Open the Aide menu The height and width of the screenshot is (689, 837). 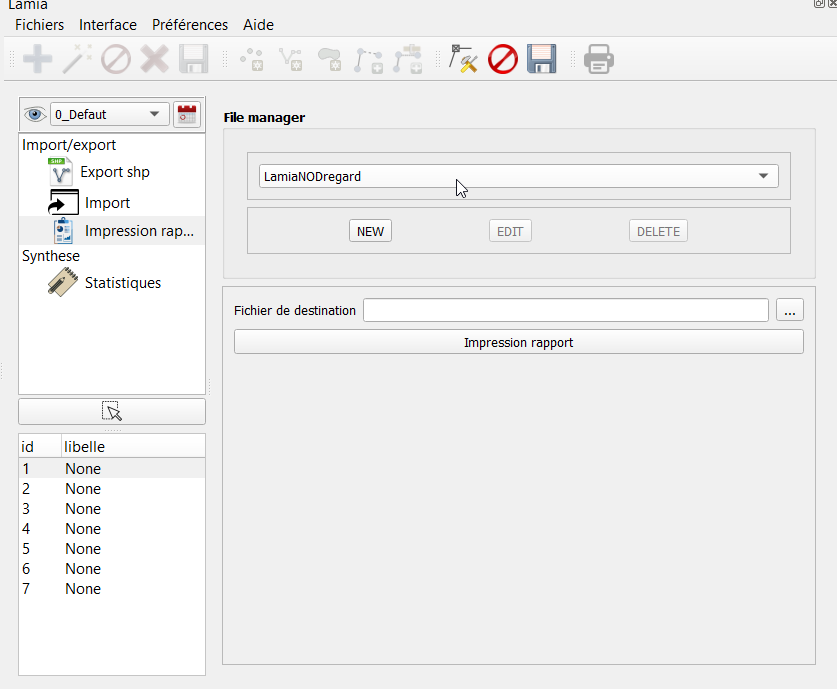(258, 25)
